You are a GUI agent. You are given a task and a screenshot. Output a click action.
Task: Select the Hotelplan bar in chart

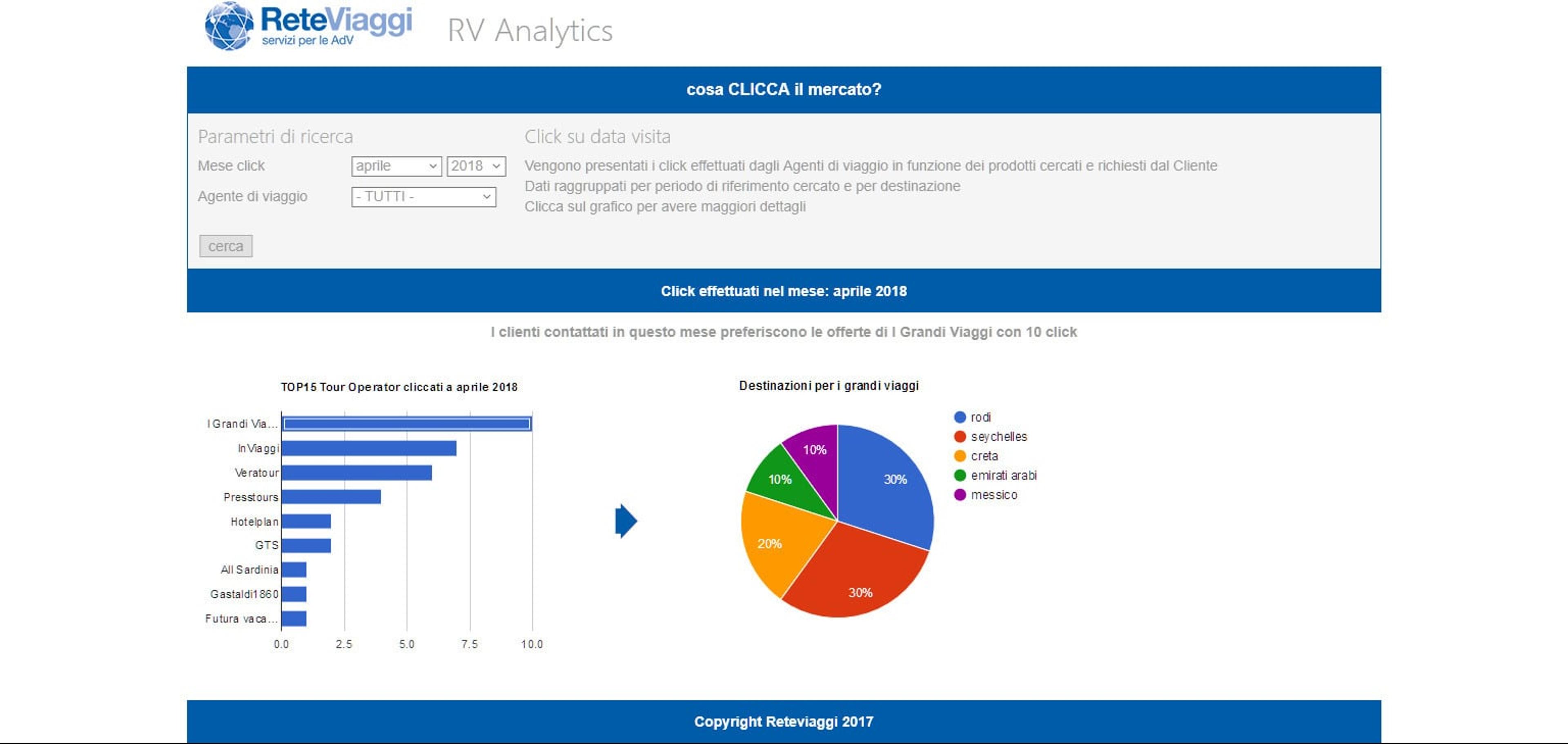pyautogui.click(x=306, y=521)
